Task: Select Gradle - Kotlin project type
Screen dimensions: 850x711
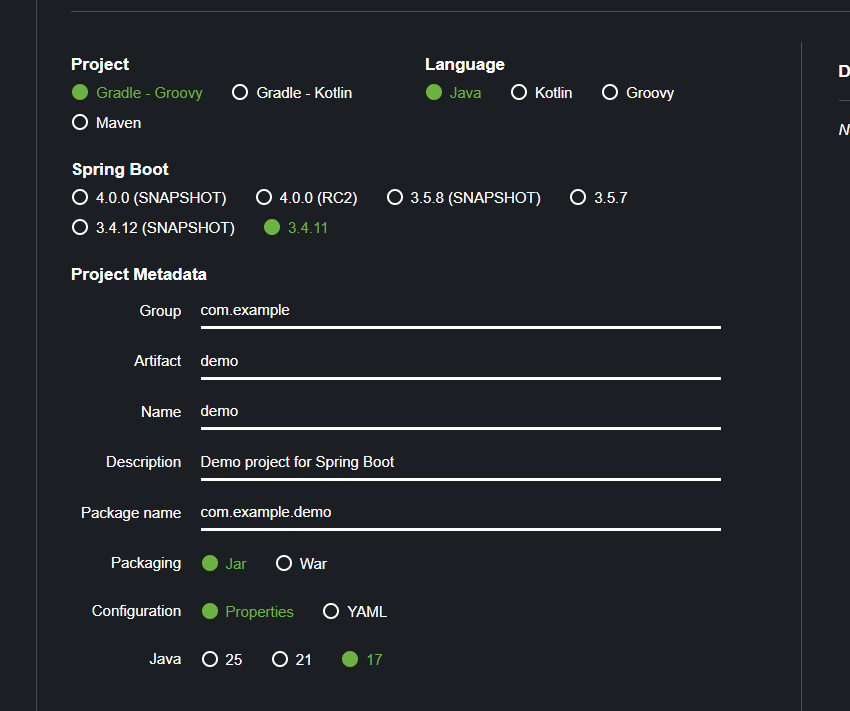Action: point(292,93)
